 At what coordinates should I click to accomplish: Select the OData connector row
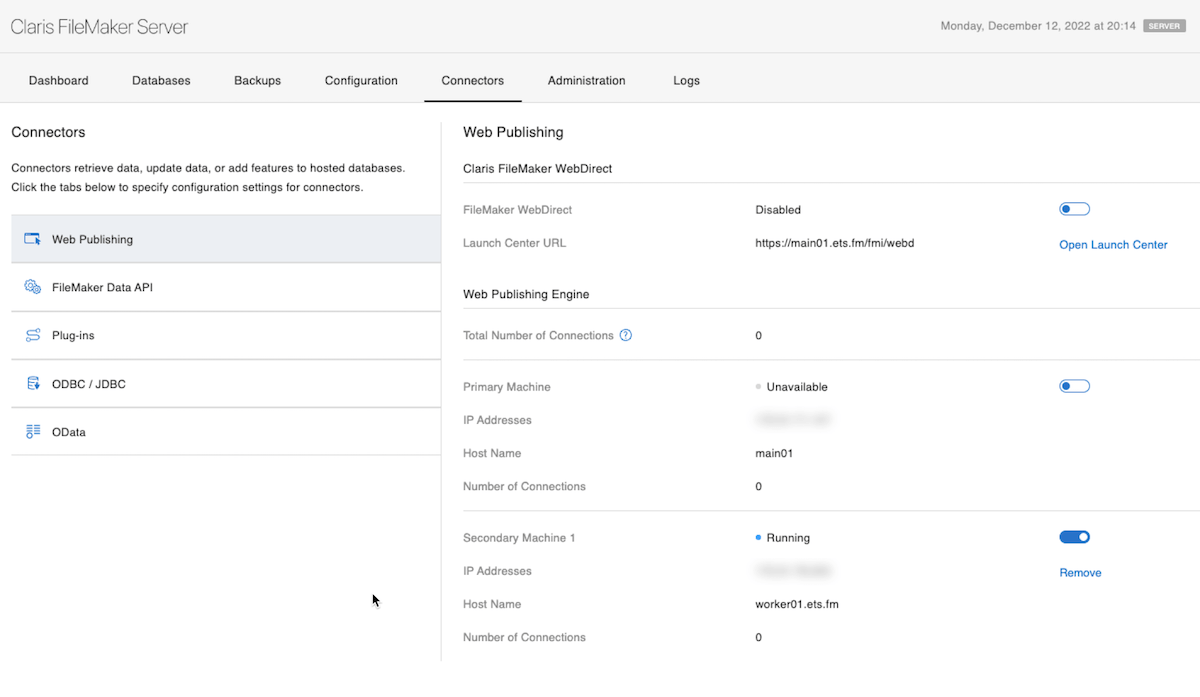[226, 432]
